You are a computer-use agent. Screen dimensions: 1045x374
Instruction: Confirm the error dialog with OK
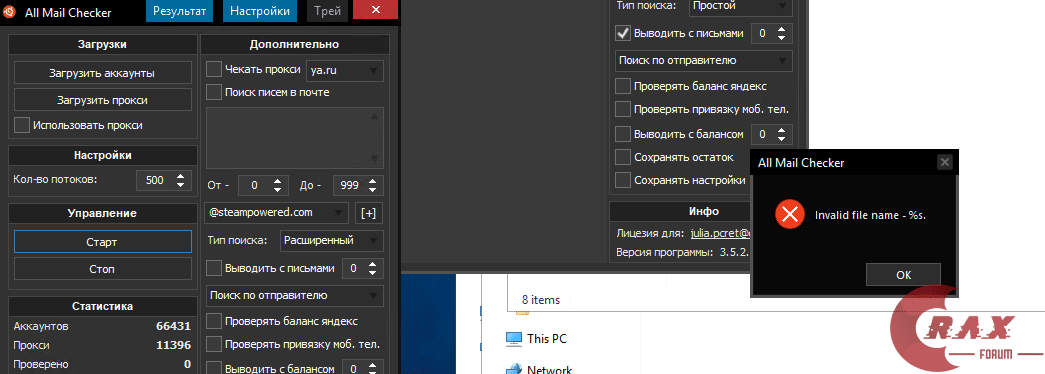click(x=903, y=274)
